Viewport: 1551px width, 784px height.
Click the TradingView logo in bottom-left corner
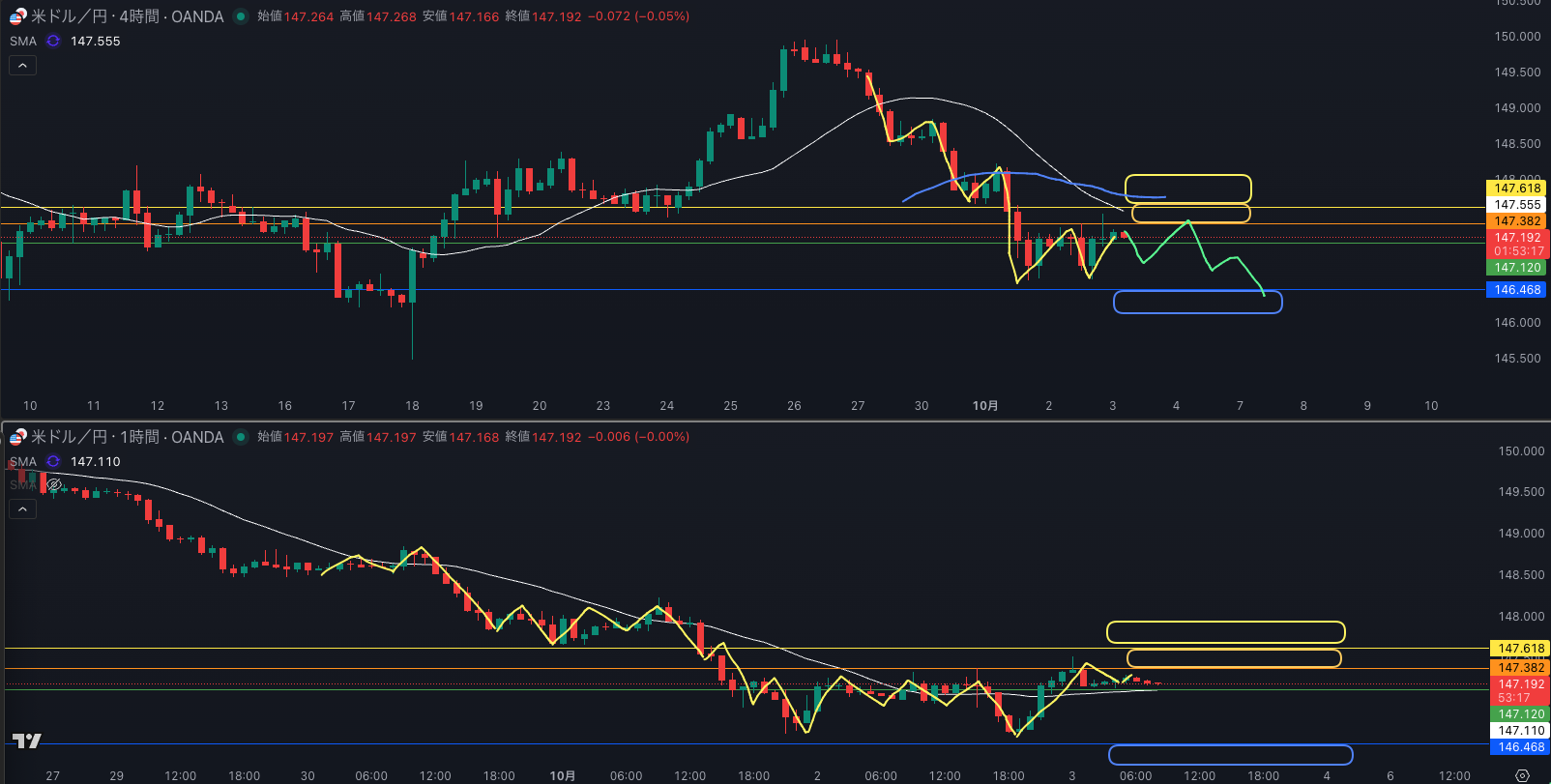click(x=26, y=740)
